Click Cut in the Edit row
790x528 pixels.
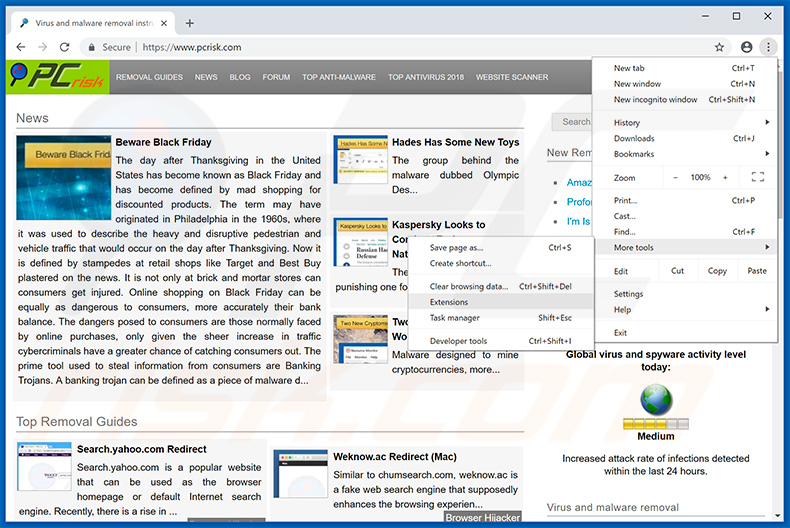[x=678, y=271]
